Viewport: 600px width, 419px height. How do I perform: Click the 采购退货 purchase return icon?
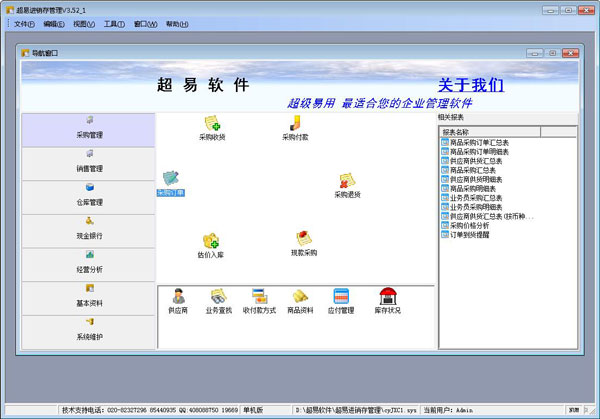(x=347, y=182)
